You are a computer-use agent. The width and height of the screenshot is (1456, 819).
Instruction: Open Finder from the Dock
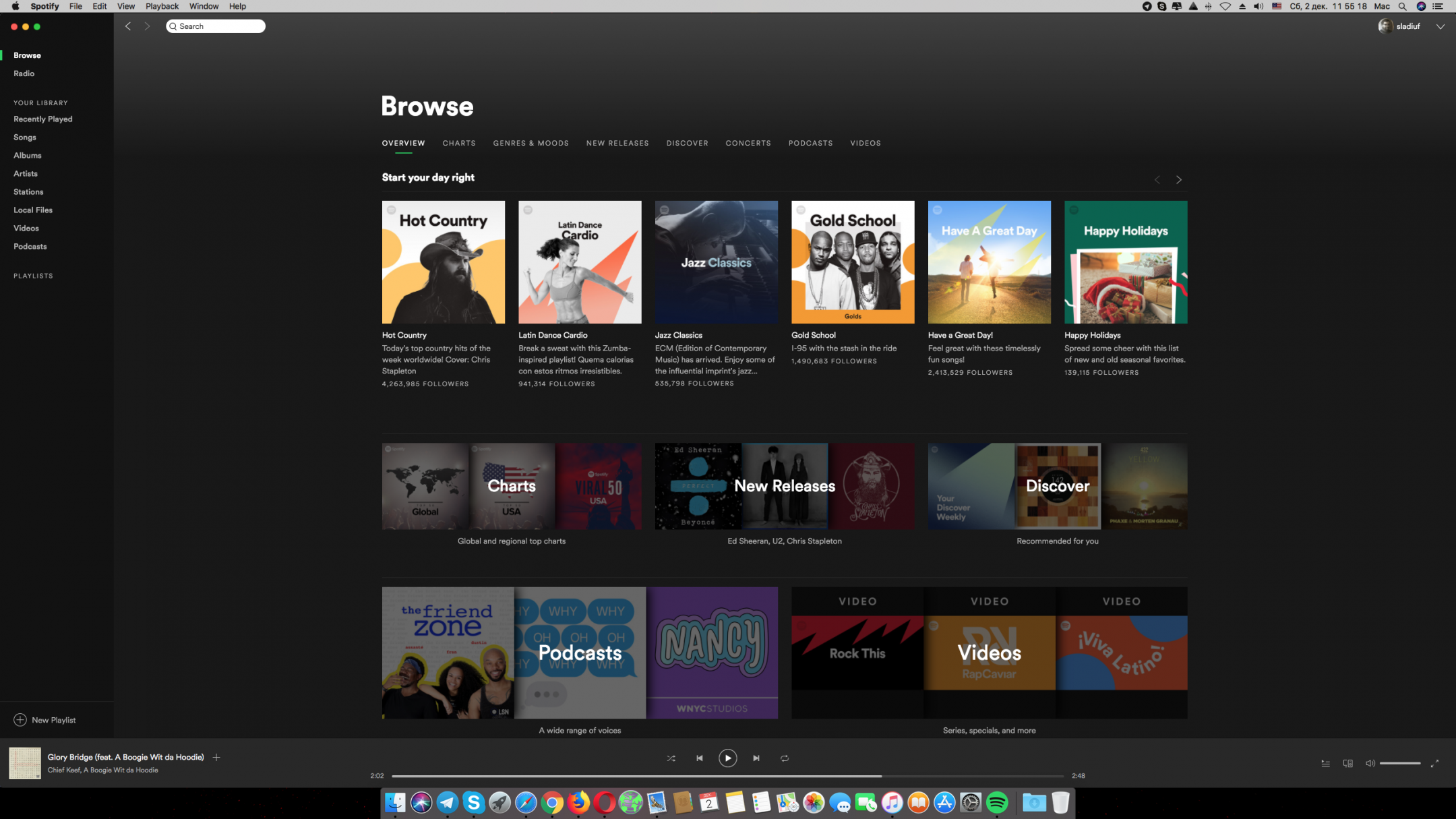tap(395, 802)
